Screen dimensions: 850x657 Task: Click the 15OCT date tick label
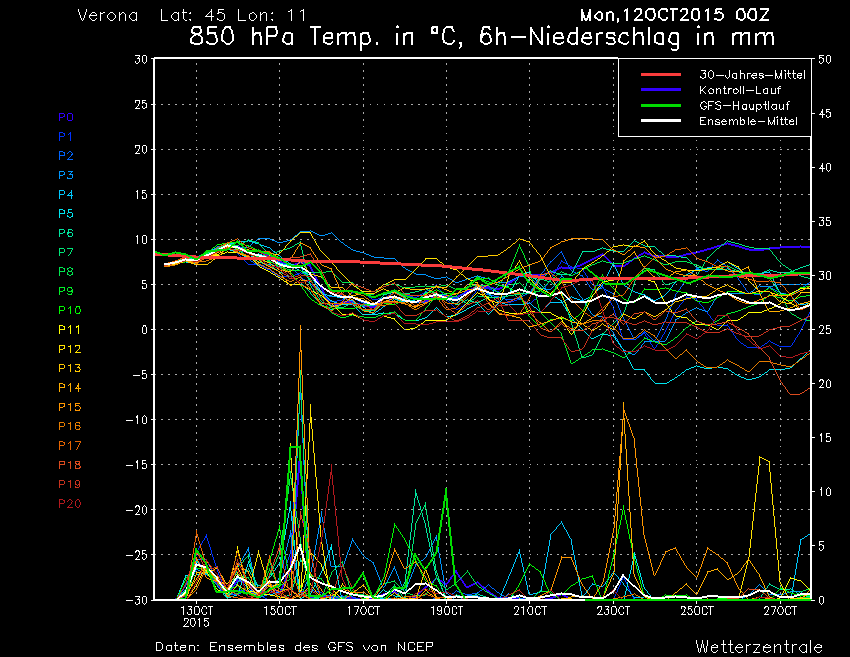tap(280, 611)
